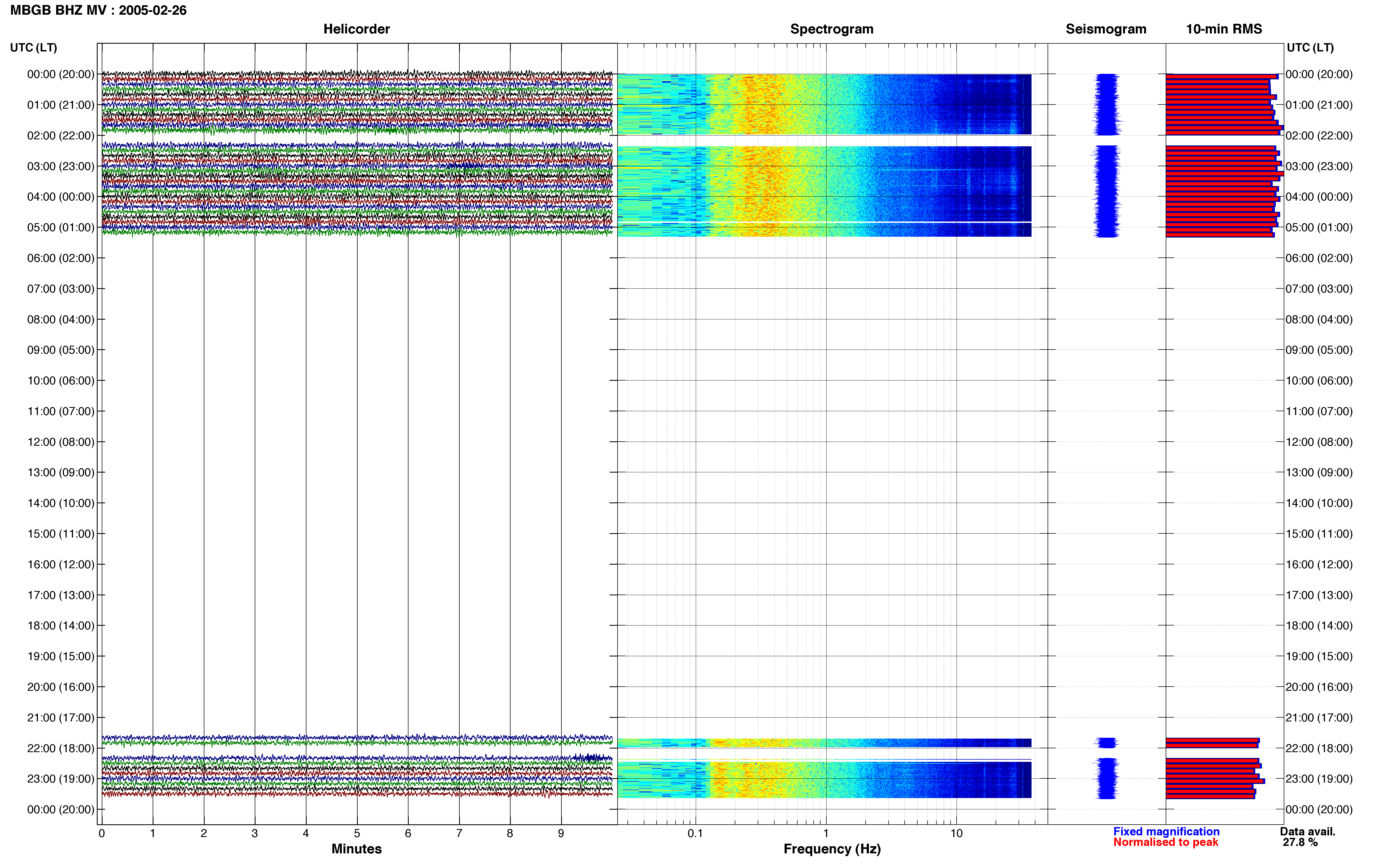Click left axis label 04:00 (00:00)
Screen dimensions: 1388x868
[61, 197]
